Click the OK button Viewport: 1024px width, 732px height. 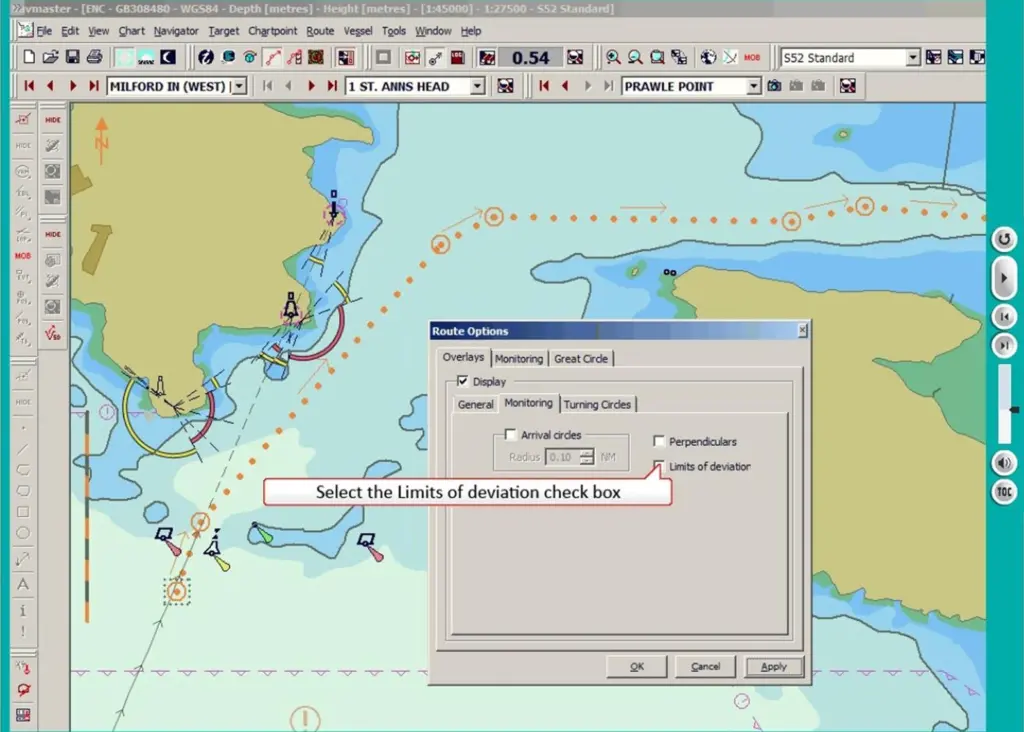point(637,667)
